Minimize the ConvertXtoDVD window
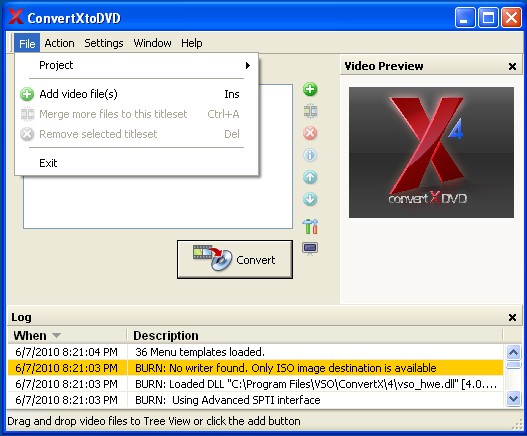This screenshot has height=436, width=527. coord(465,17)
